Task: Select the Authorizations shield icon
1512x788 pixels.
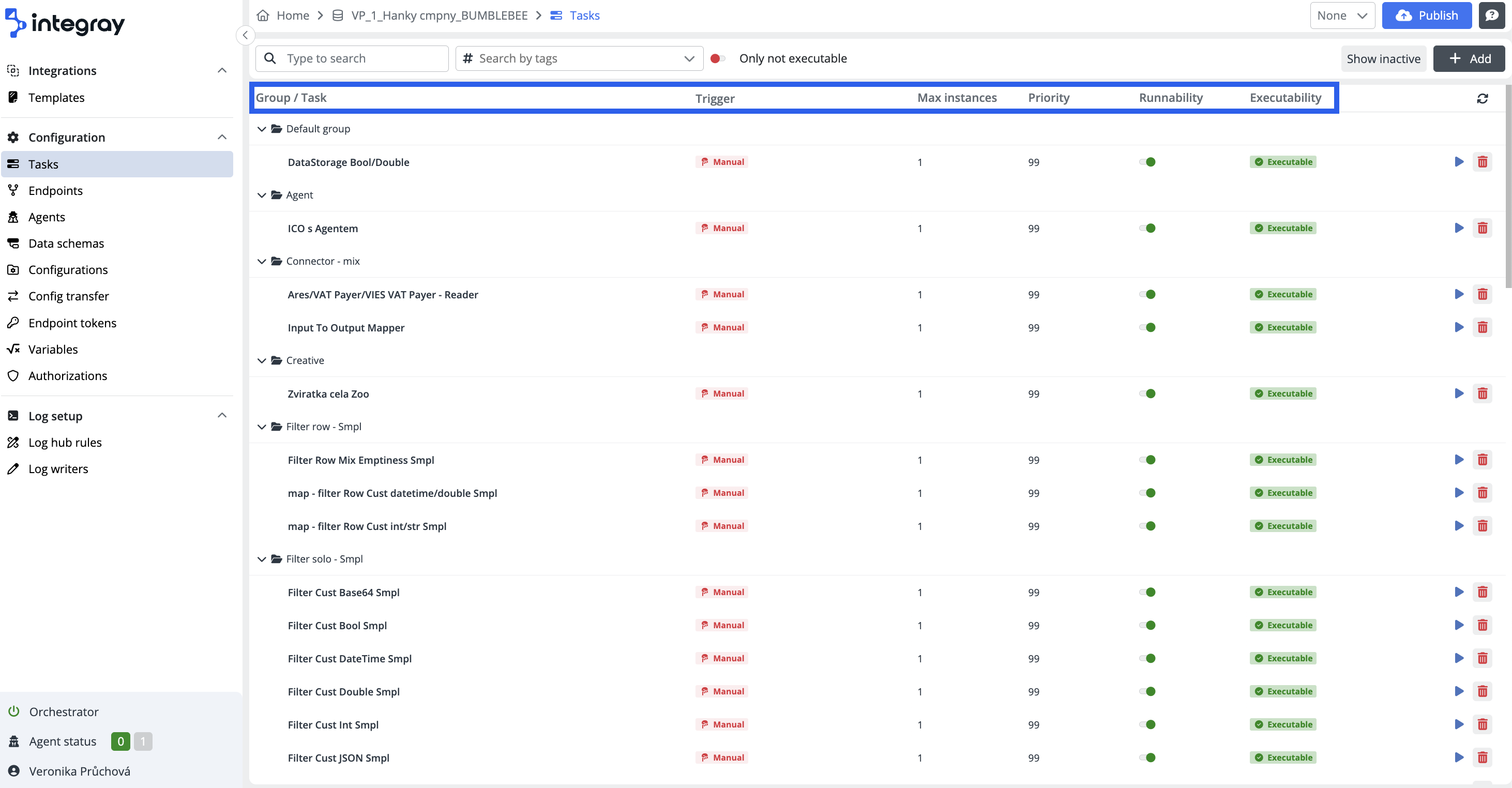Action: 13,375
